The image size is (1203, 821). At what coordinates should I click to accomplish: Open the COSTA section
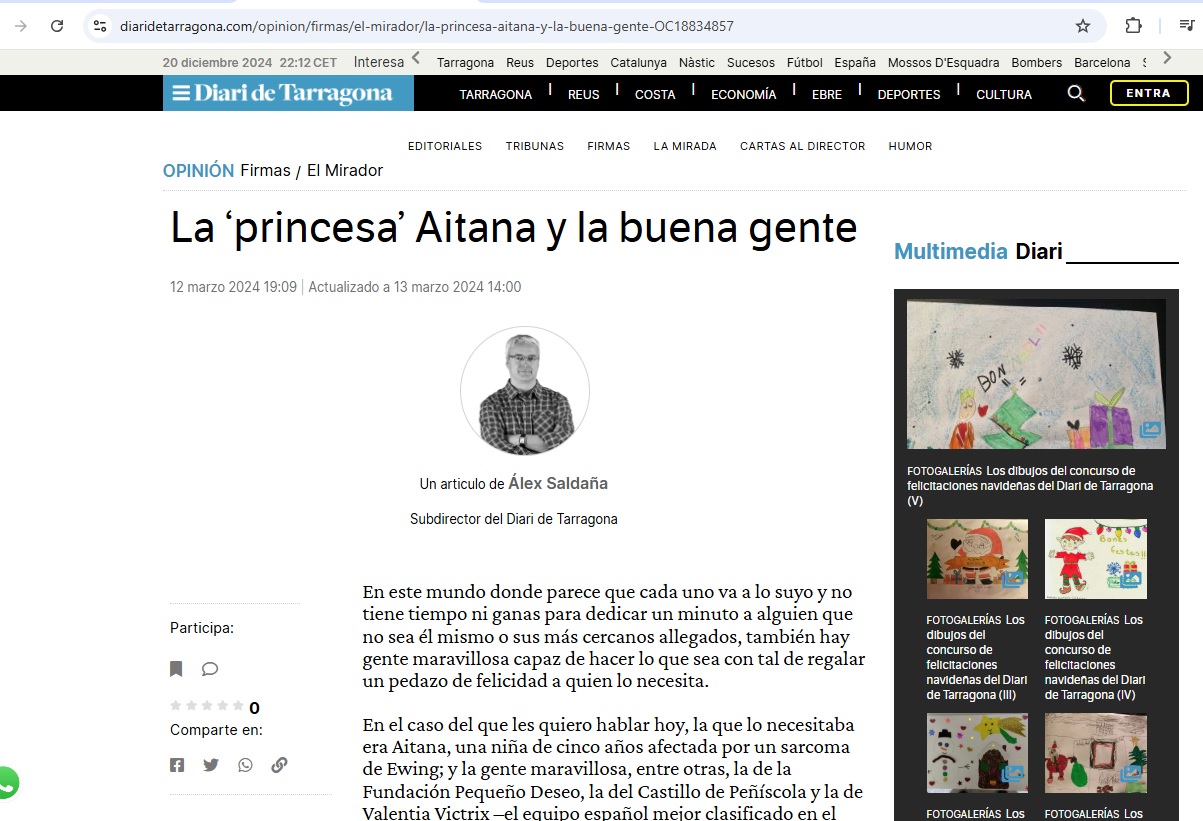[x=655, y=95]
